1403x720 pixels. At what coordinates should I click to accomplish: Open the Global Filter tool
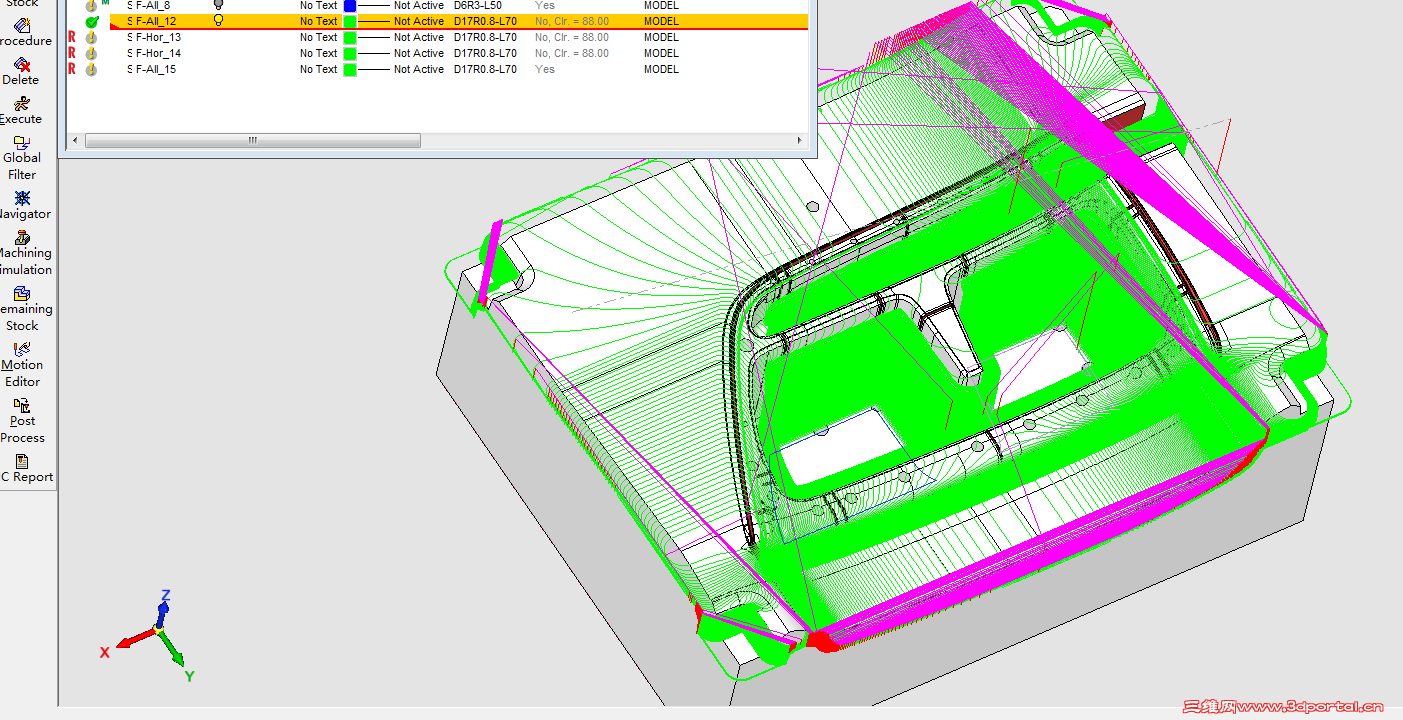22,158
